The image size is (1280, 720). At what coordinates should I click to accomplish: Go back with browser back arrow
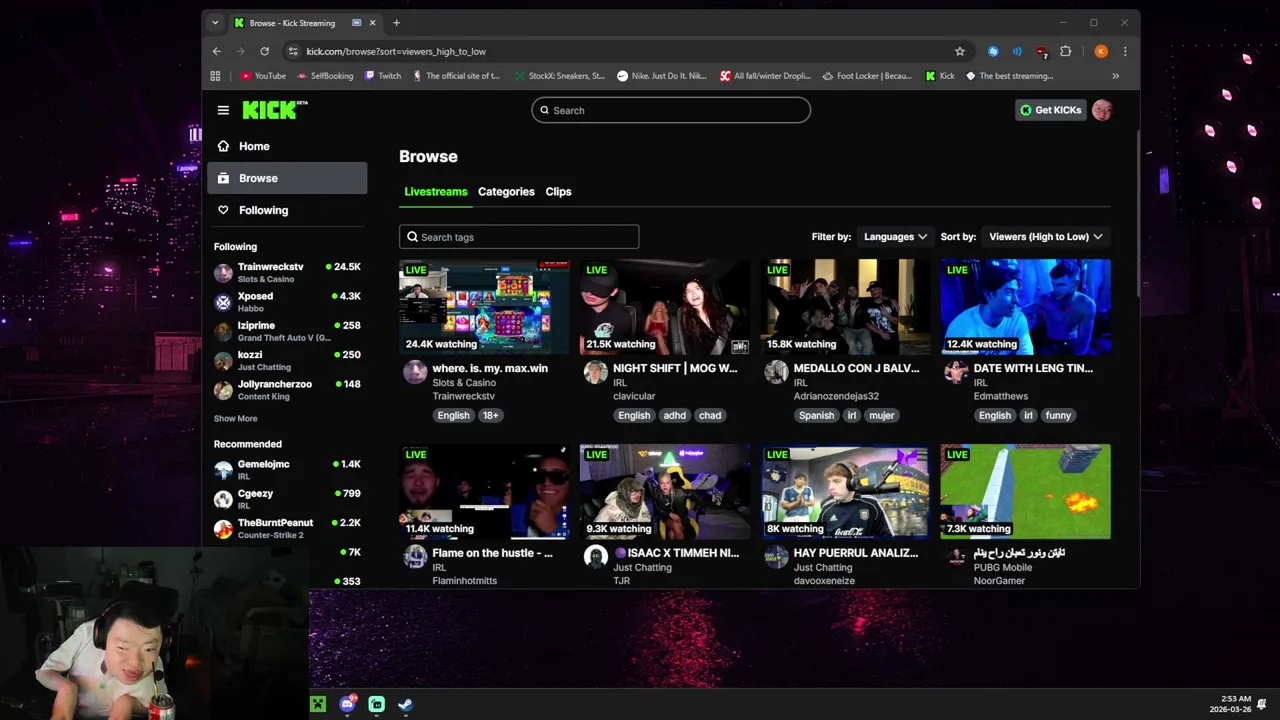click(x=217, y=51)
